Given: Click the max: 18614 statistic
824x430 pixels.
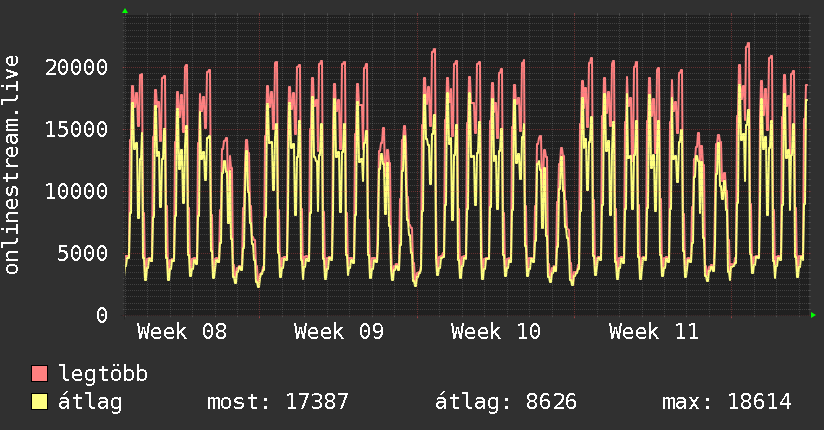Looking at the screenshot, I should (x=726, y=402).
